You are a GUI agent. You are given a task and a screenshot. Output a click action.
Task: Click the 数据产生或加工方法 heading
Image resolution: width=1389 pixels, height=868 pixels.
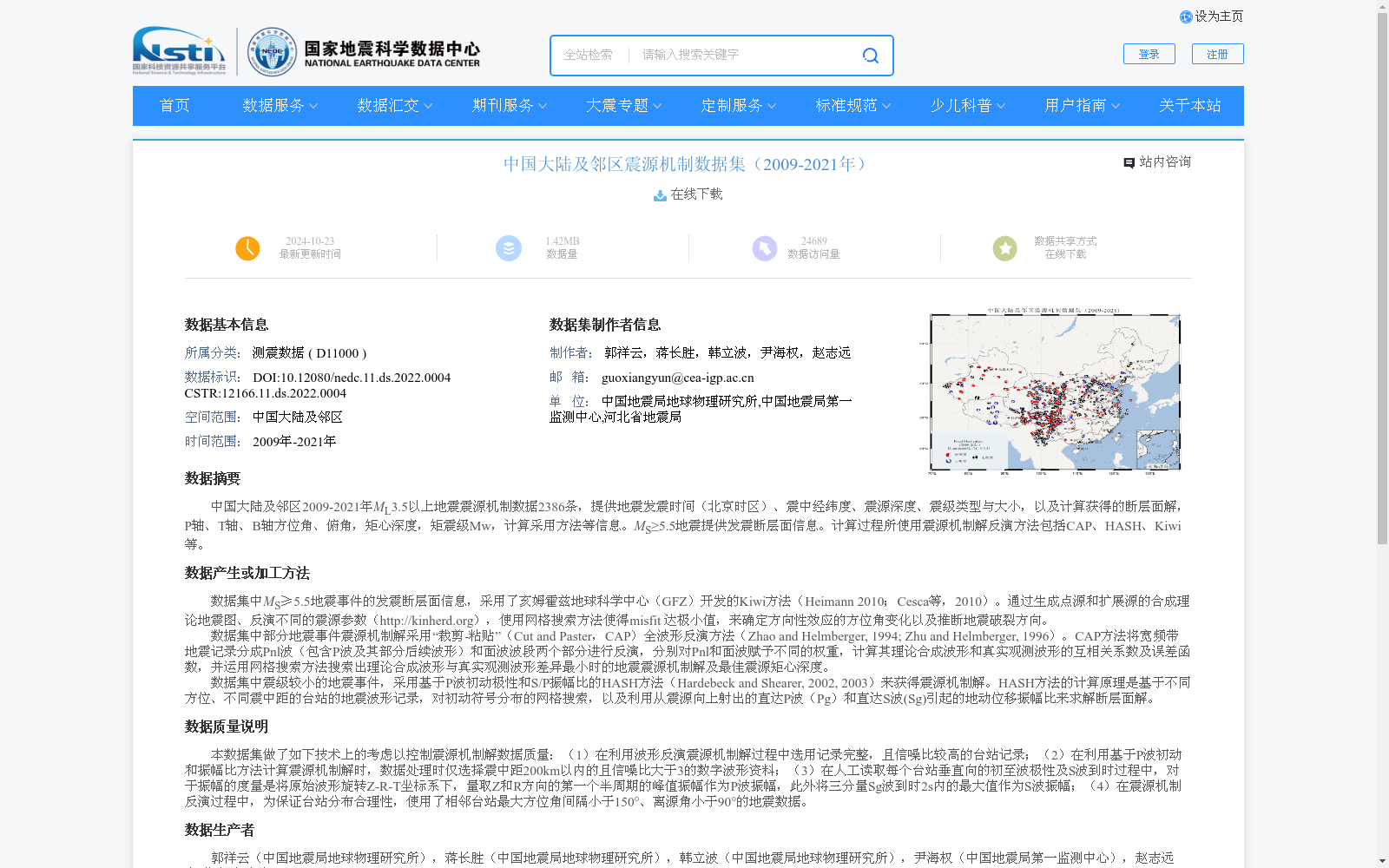pos(247,574)
